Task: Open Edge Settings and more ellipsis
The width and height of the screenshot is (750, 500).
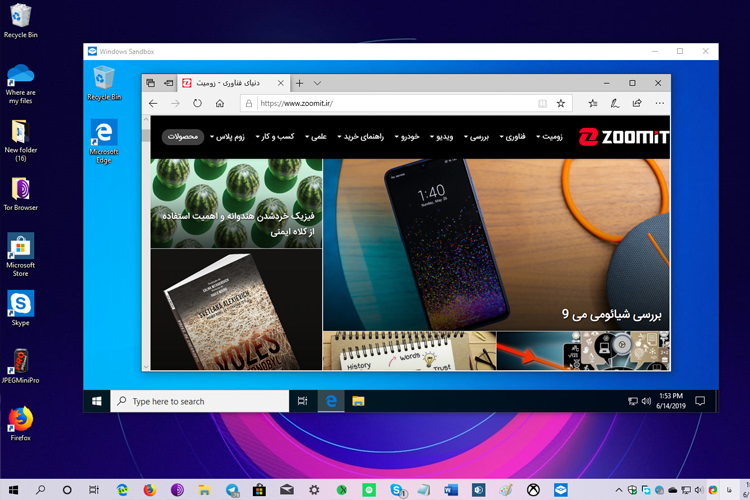Action: point(660,103)
